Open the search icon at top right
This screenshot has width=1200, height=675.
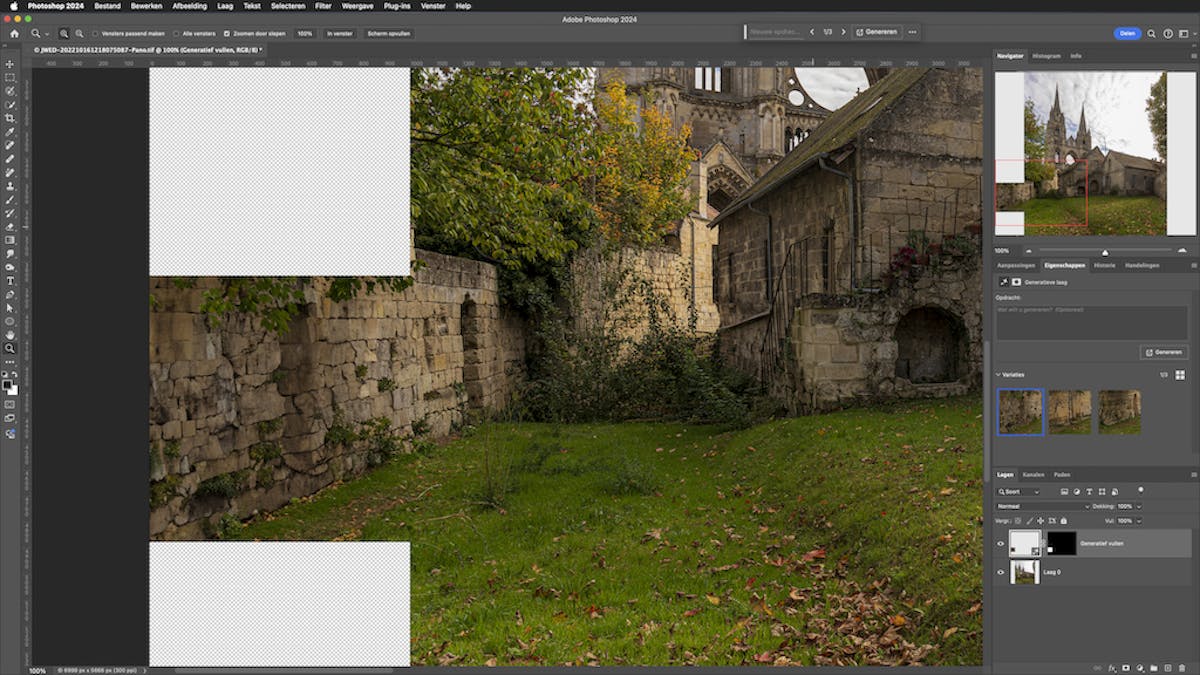click(1151, 33)
